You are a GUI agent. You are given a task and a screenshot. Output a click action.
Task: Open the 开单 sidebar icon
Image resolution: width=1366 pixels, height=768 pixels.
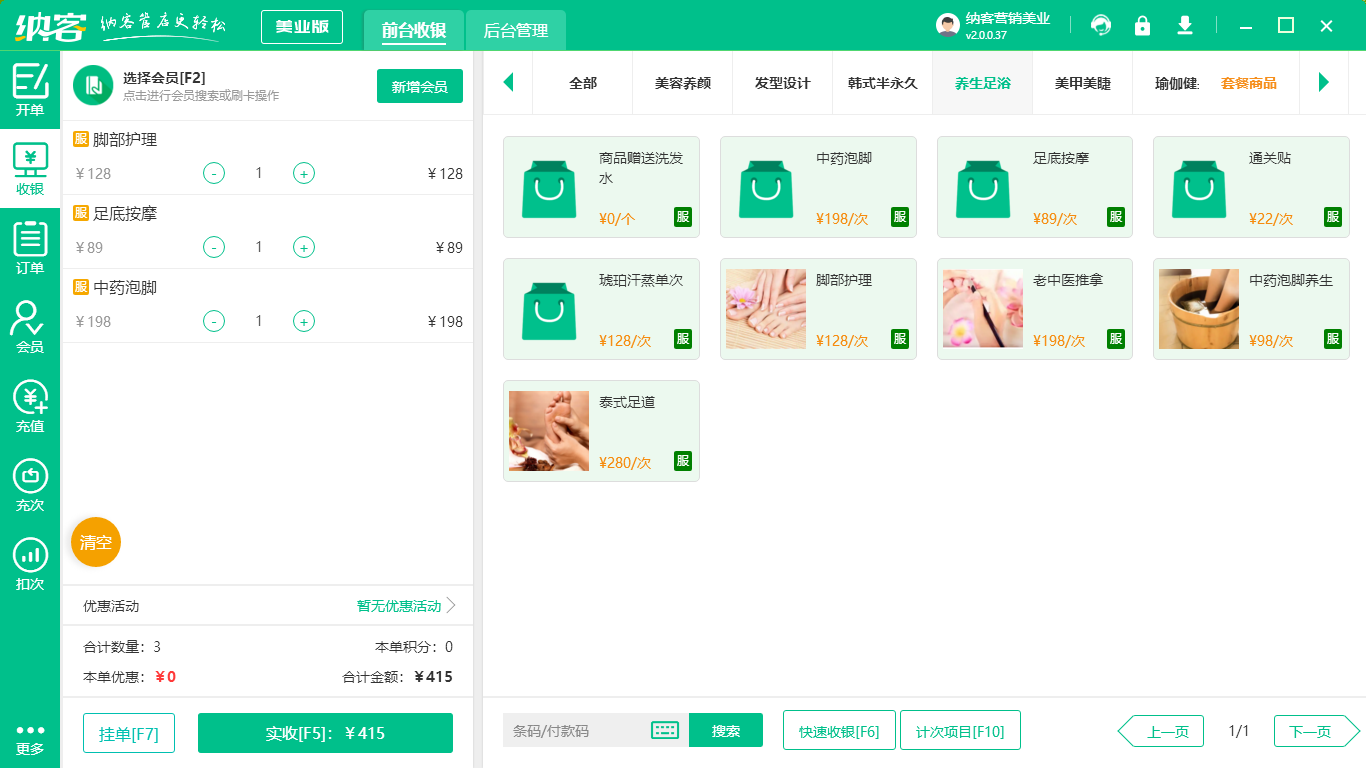click(x=30, y=90)
